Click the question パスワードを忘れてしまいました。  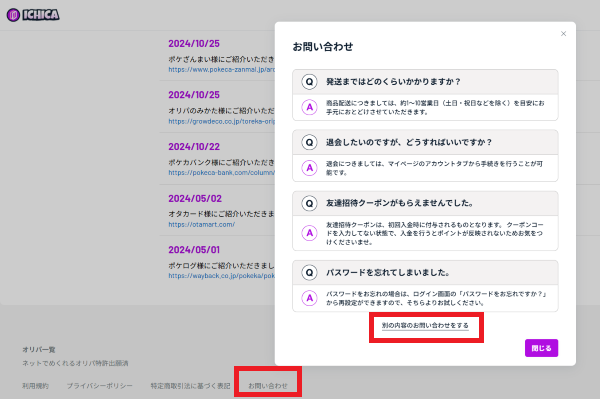coord(388,272)
